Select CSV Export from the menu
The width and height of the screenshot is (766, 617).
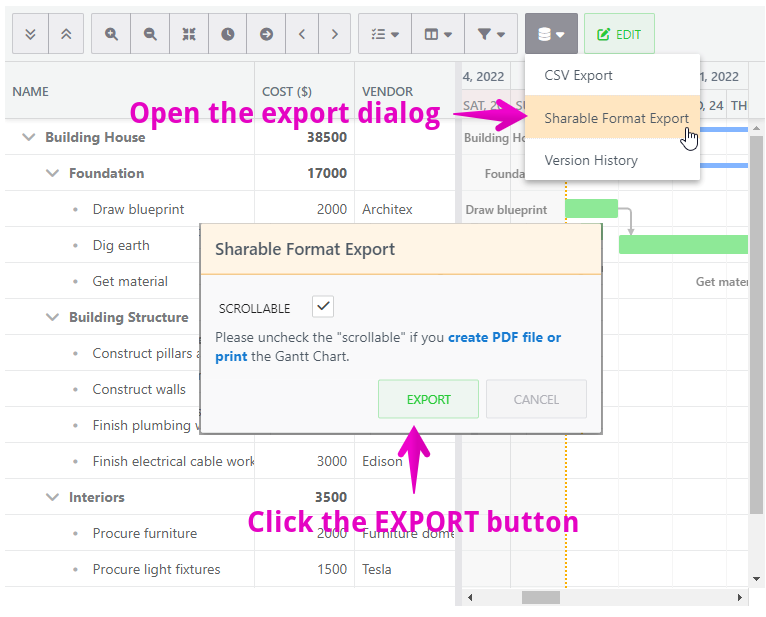point(578,75)
